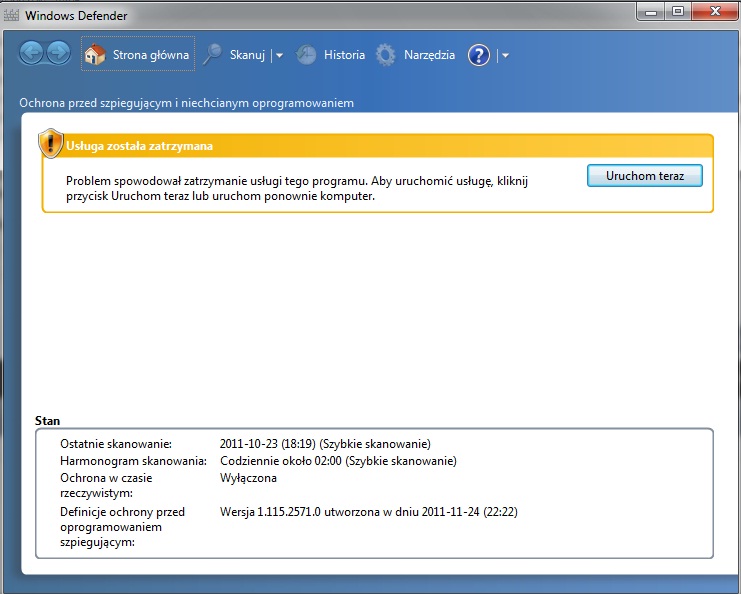
Task: Click the Ostatnie skanowanie label
Action: (x=116, y=444)
